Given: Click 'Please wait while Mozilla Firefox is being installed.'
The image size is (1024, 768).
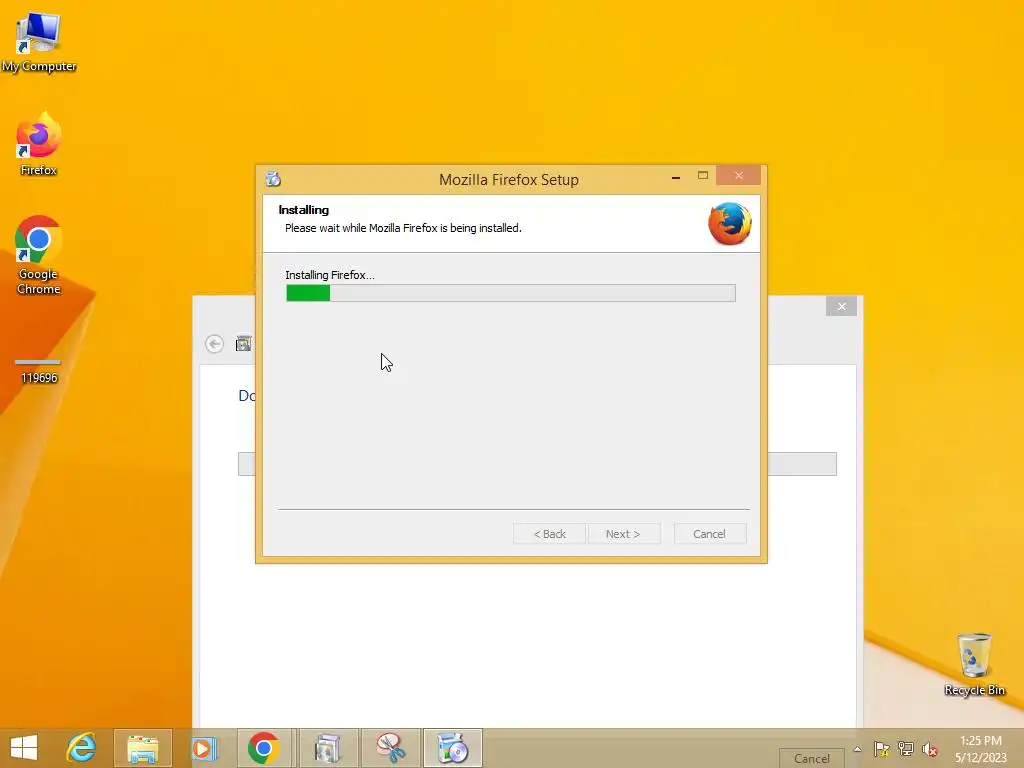Looking at the screenshot, I should [x=403, y=228].
